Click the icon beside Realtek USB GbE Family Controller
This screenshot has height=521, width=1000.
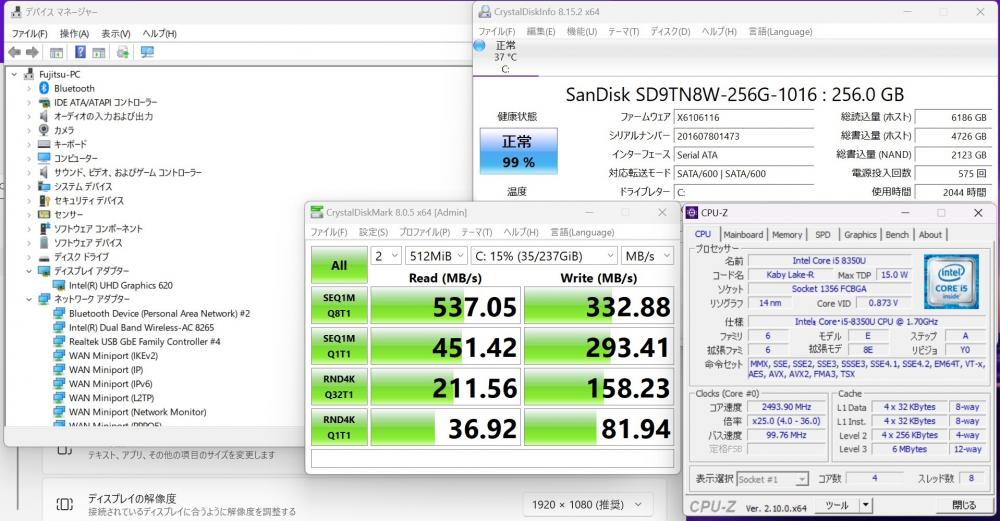(x=59, y=341)
